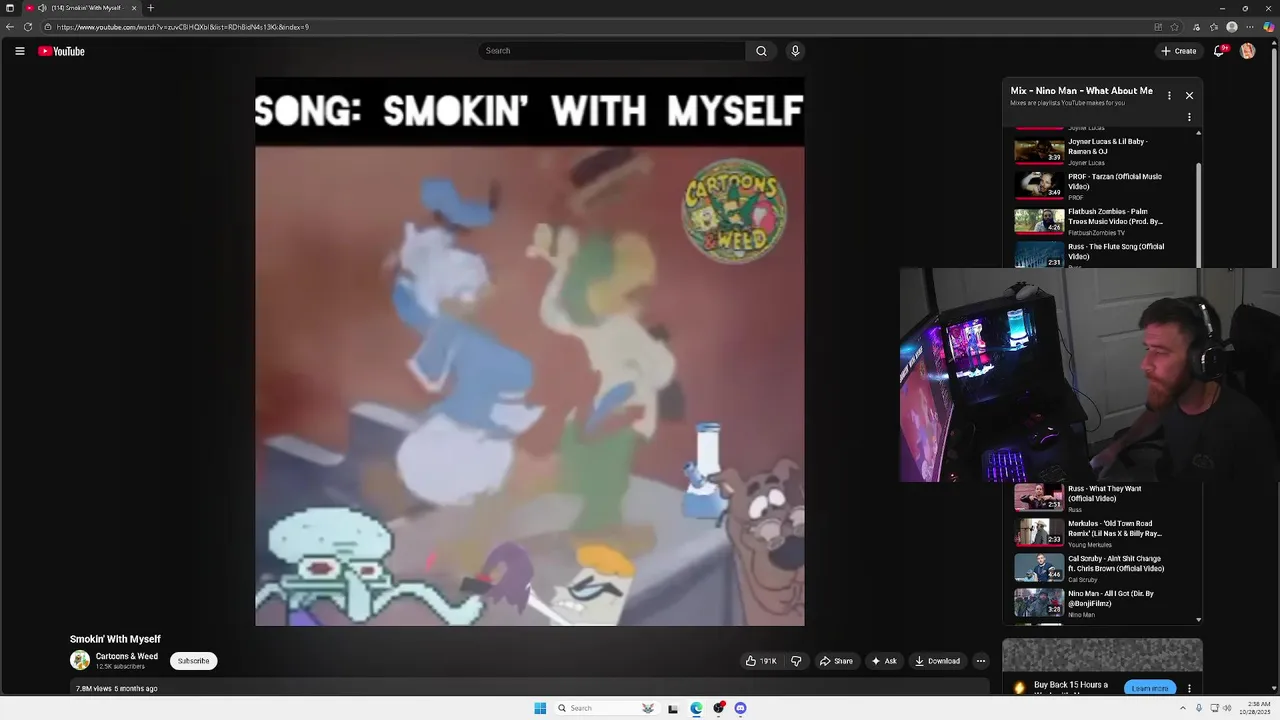Open the ad options kebab menu
The width and height of the screenshot is (1280, 720).
pos(1189,688)
